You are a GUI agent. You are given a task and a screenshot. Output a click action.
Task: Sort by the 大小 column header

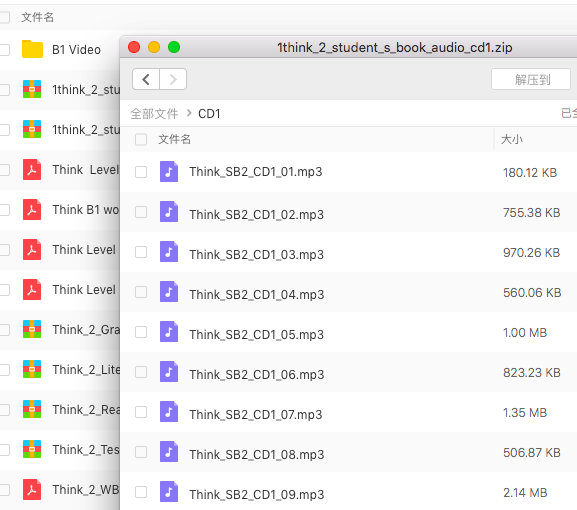[511, 139]
